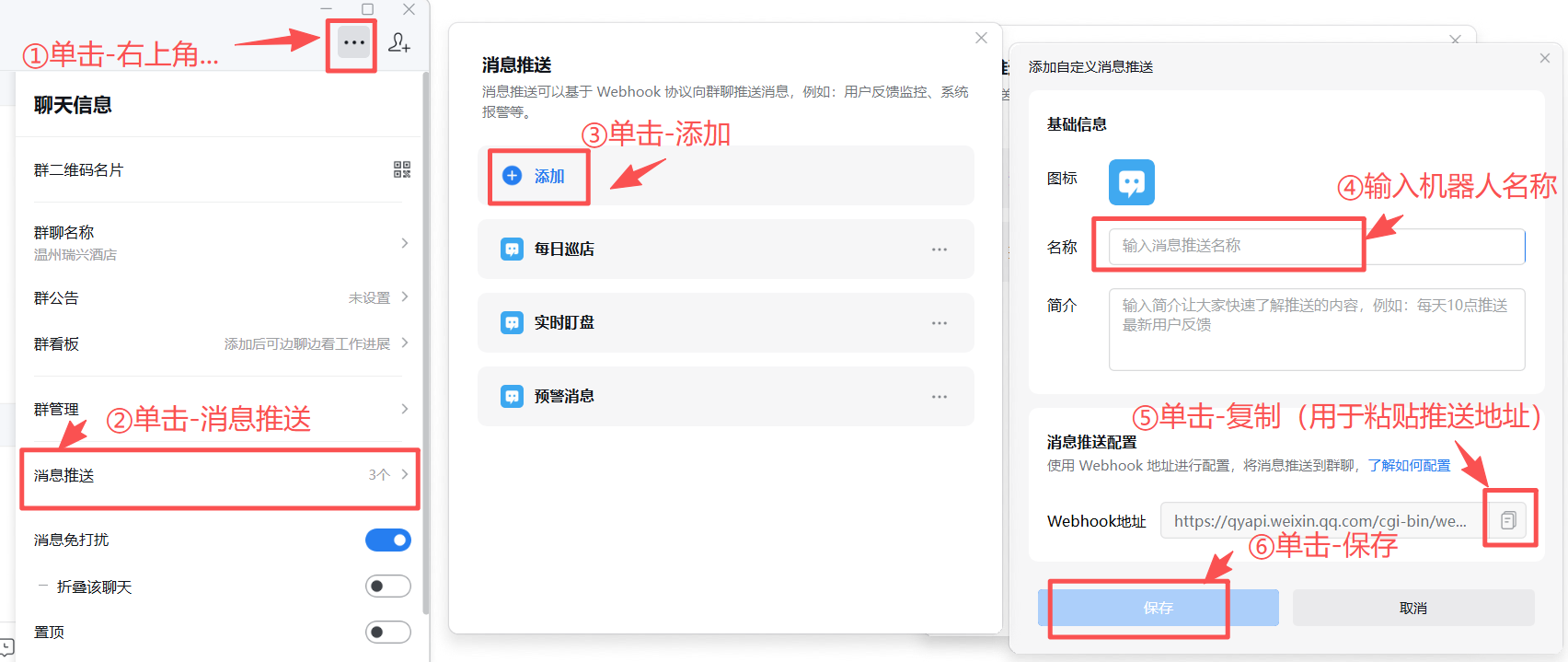Change the blue chat robot avatar icon

coord(1131,182)
